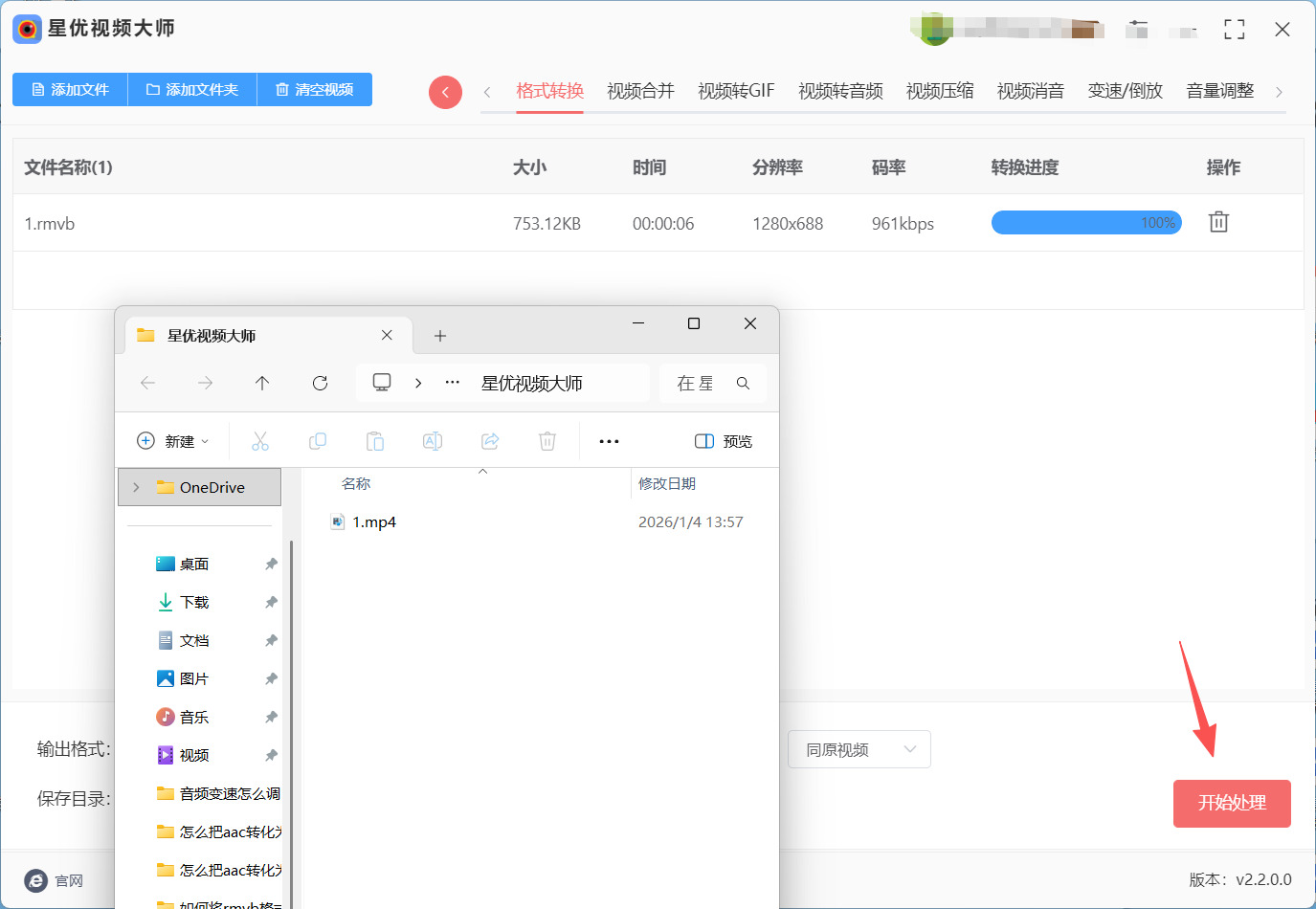Switch to the 视频压缩 tab
Image resolution: width=1316 pixels, height=909 pixels.
939,91
